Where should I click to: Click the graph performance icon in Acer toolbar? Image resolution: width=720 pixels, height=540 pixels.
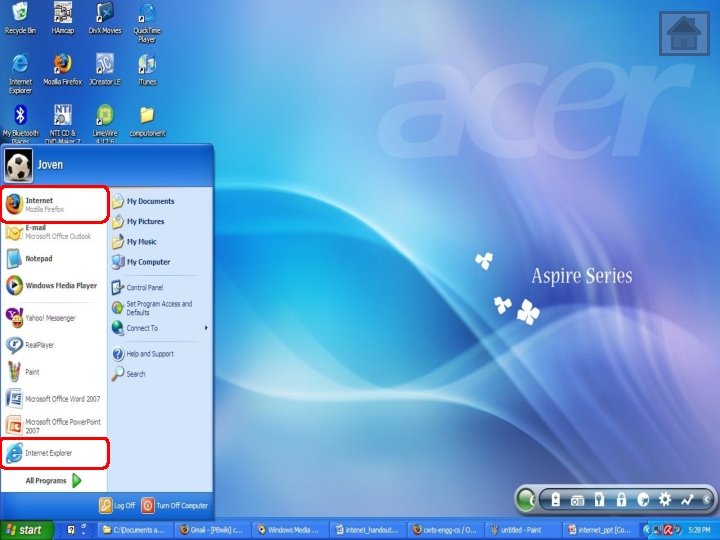tap(687, 499)
